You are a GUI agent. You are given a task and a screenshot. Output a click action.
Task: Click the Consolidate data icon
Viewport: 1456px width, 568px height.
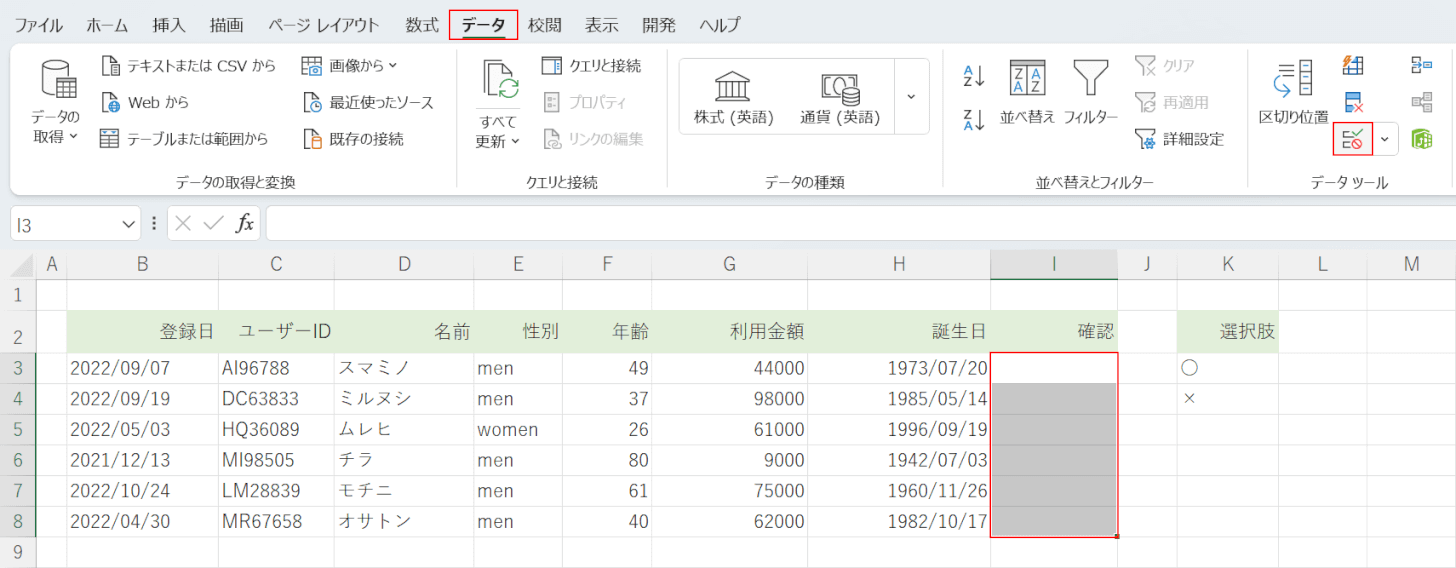point(1421,66)
